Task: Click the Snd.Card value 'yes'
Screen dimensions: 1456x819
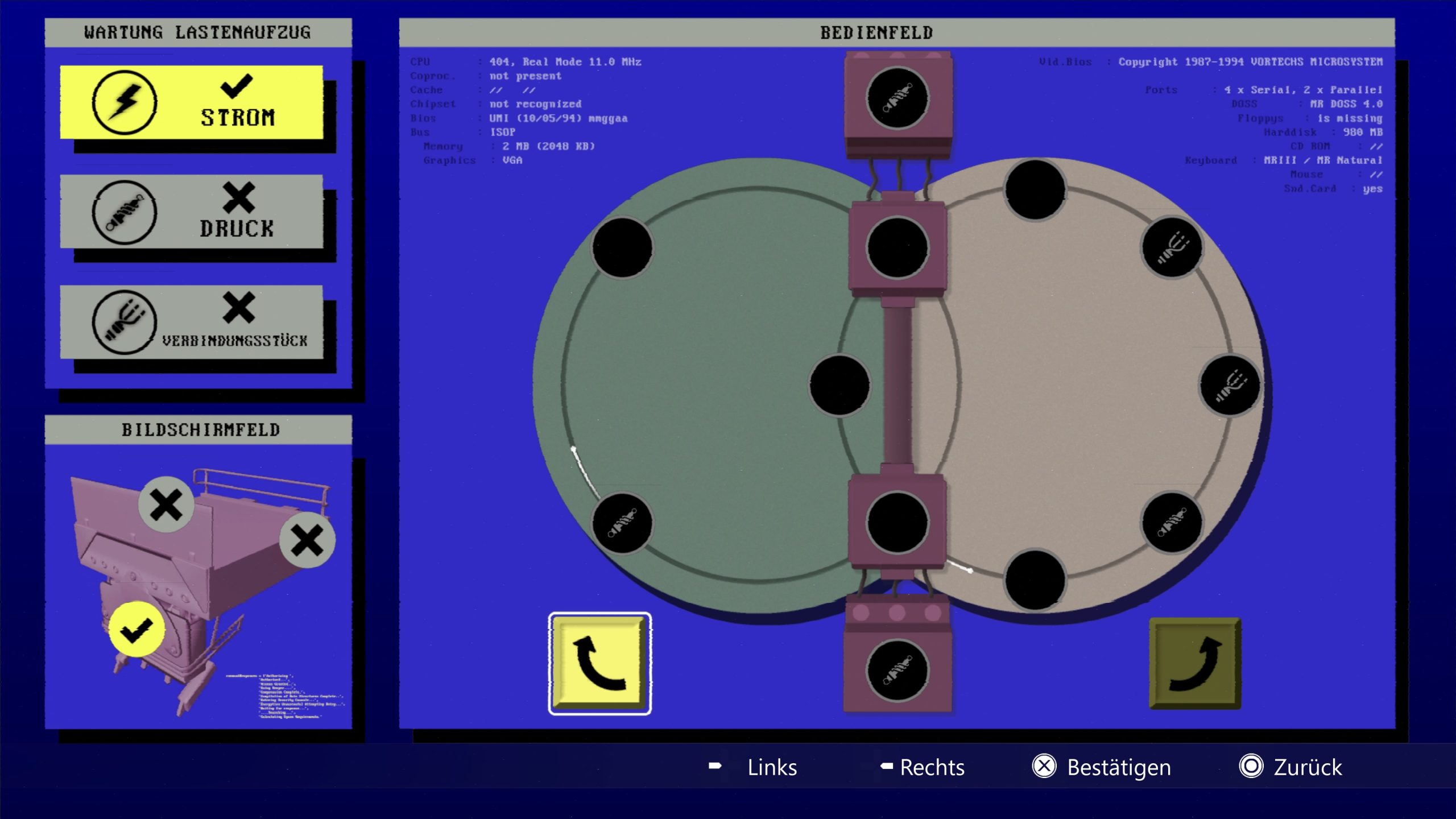Action: click(1372, 189)
